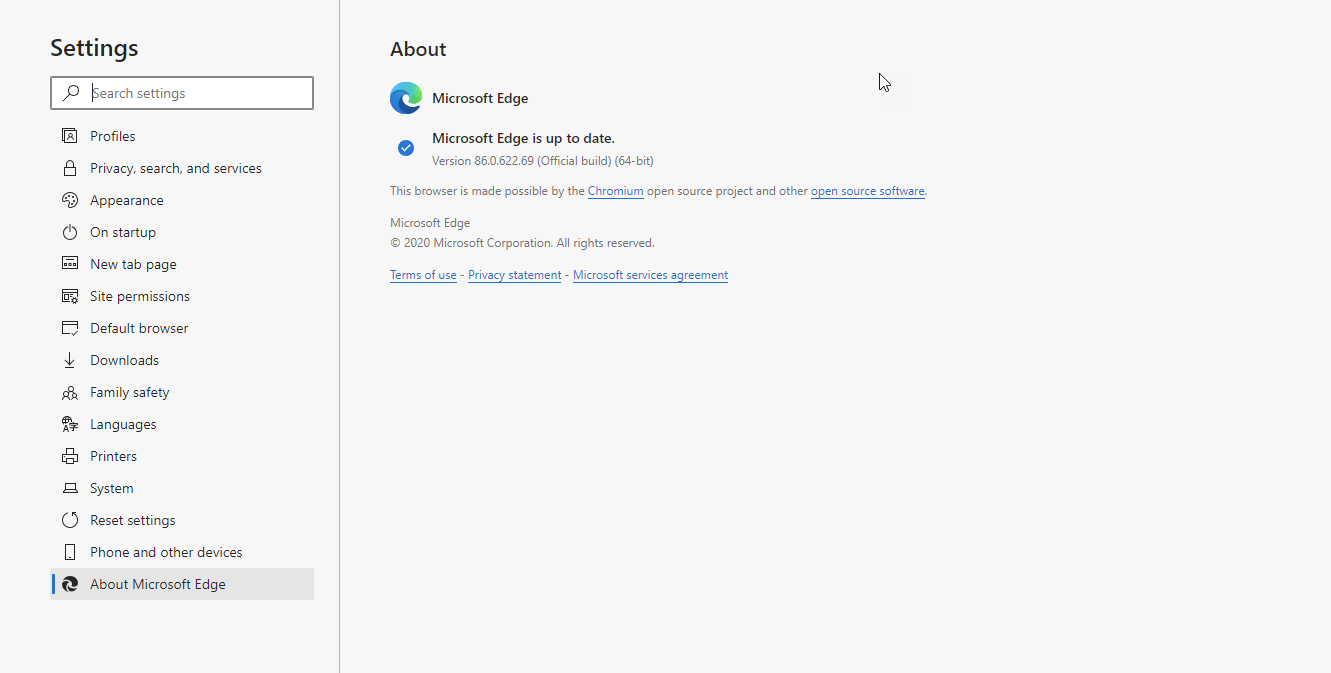The width and height of the screenshot is (1331, 673).
Task: Open the open source software link
Action: (868, 191)
